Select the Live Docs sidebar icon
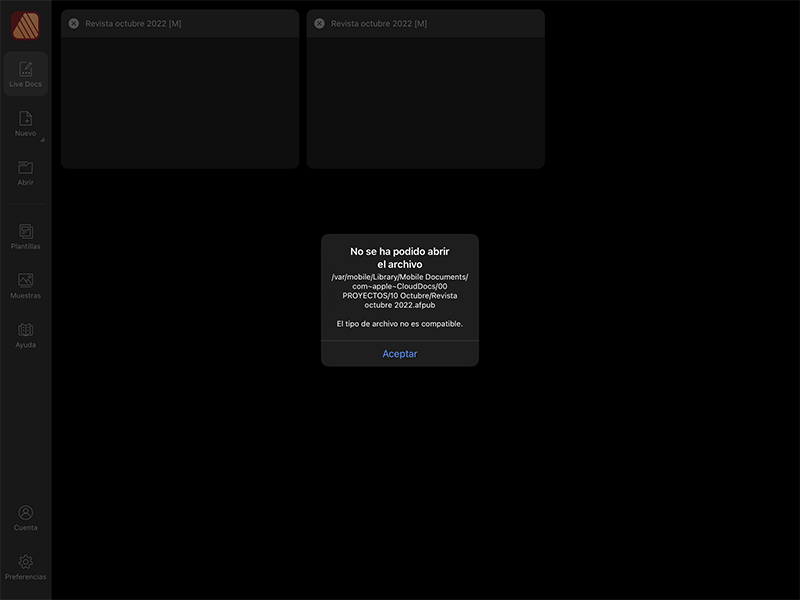Viewport: 800px width, 600px height. (25, 72)
